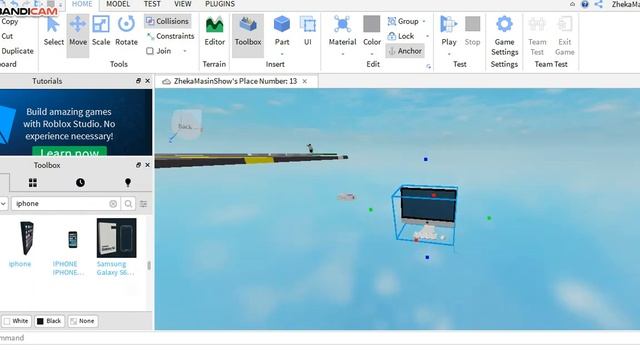Switch to the PLUGINS ribbon tab
Viewport: 640px width, 360px height.
(x=220, y=4)
